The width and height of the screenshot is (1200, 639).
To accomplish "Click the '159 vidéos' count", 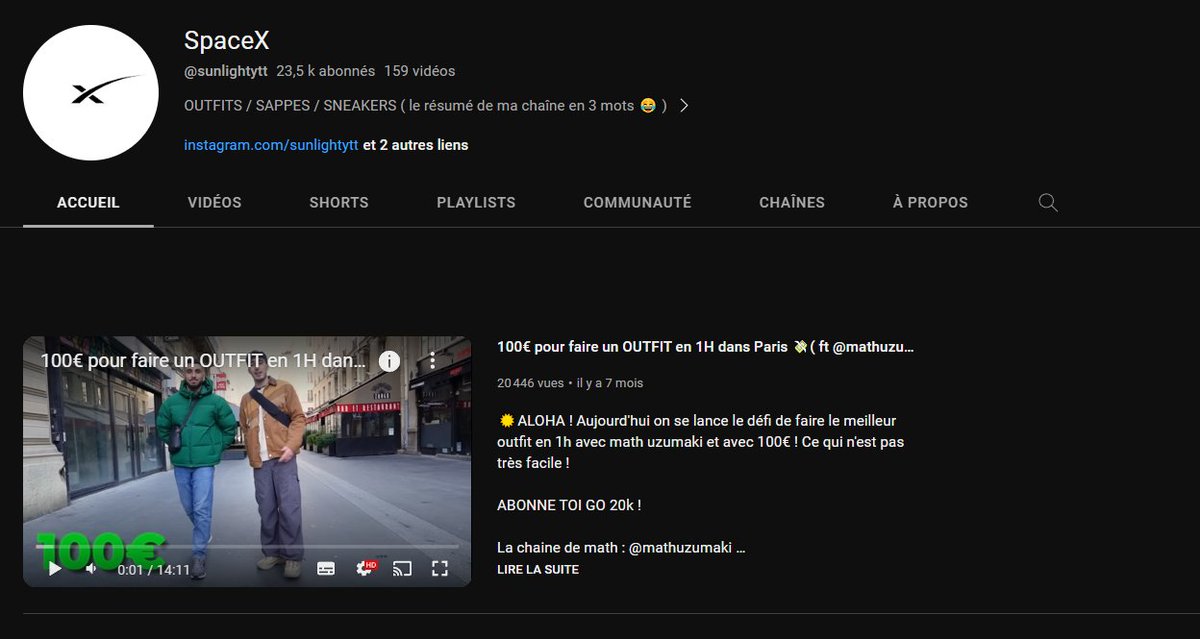I will click(x=420, y=71).
